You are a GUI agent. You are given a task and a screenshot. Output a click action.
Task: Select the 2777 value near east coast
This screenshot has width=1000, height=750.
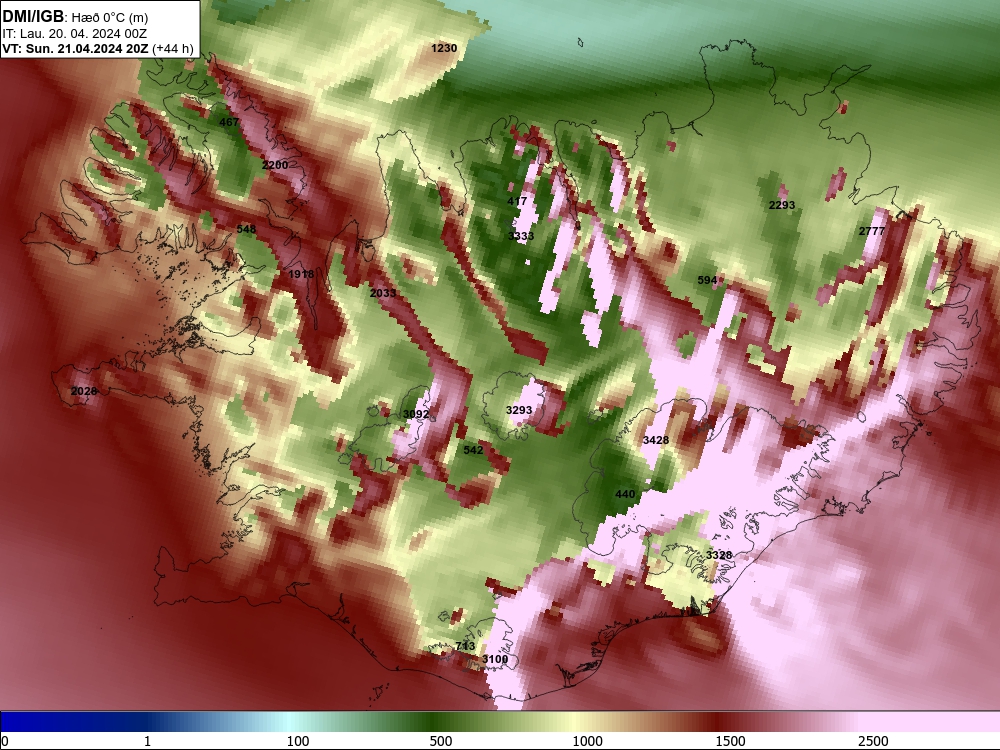click(x=872, y=231)
